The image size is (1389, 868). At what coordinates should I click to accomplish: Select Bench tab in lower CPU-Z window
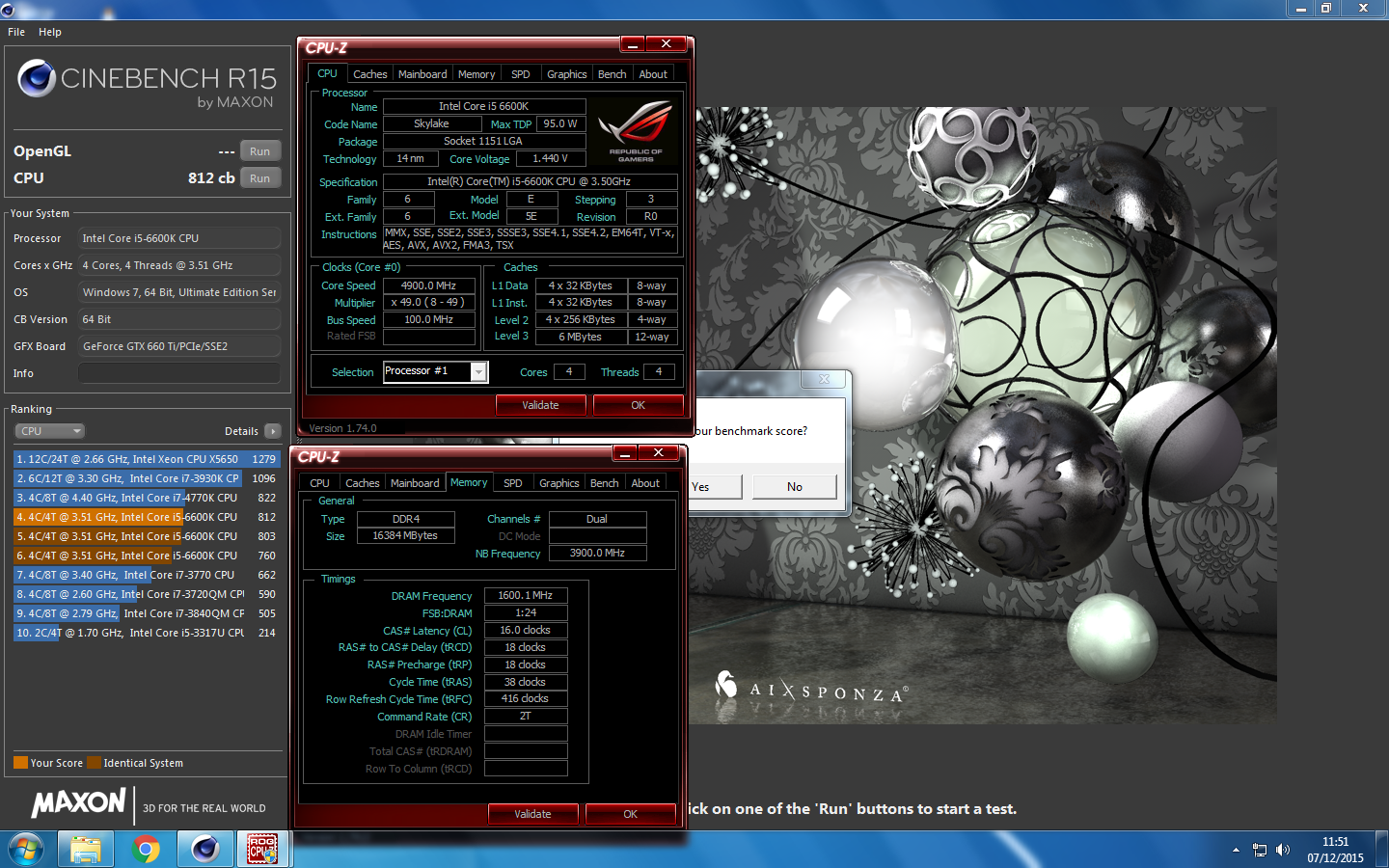click(x=604, y=483)
